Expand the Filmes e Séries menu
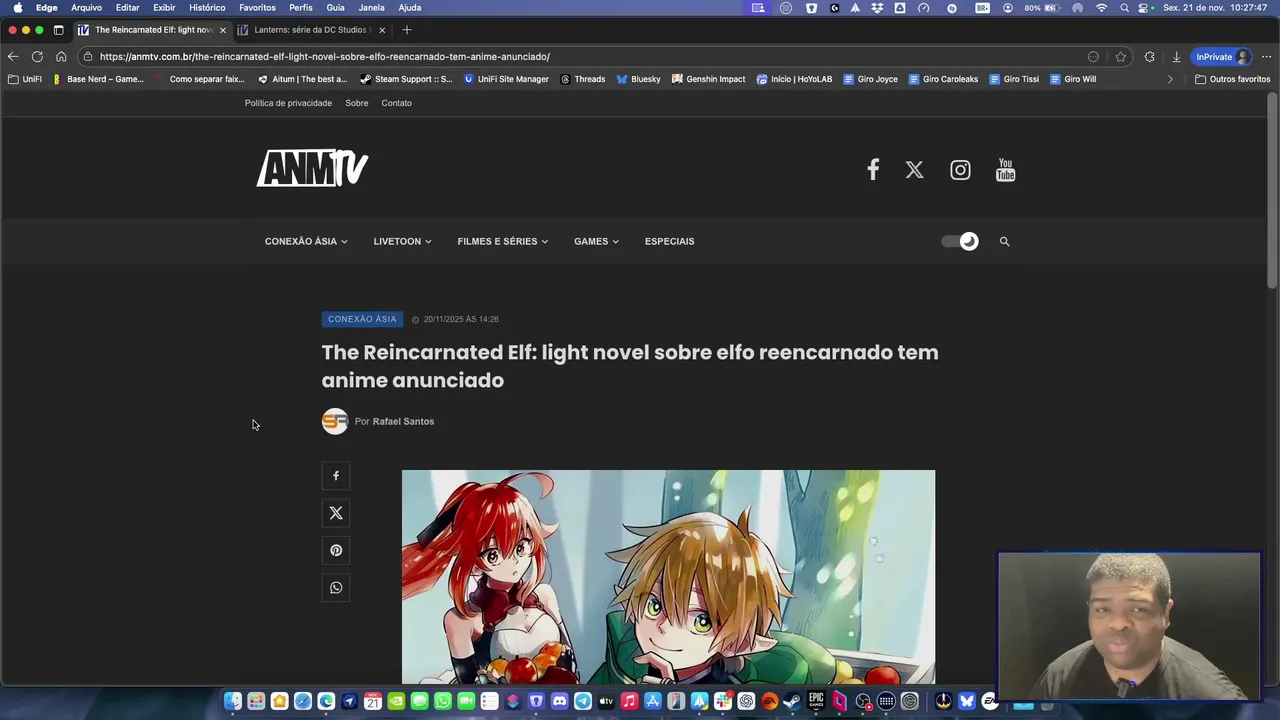The image size is (1280, 720). pos(502,241)
